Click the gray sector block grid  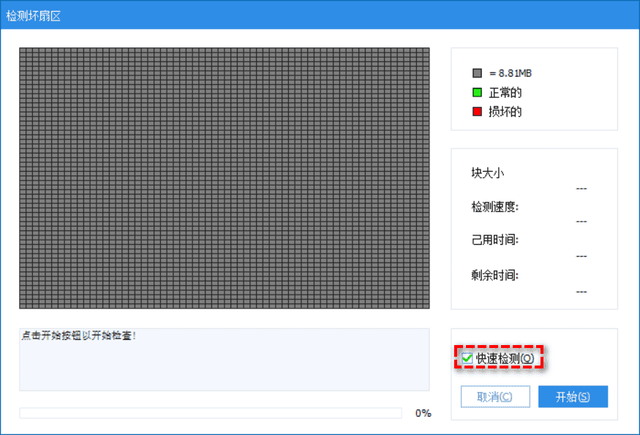(x=224, y=178)
